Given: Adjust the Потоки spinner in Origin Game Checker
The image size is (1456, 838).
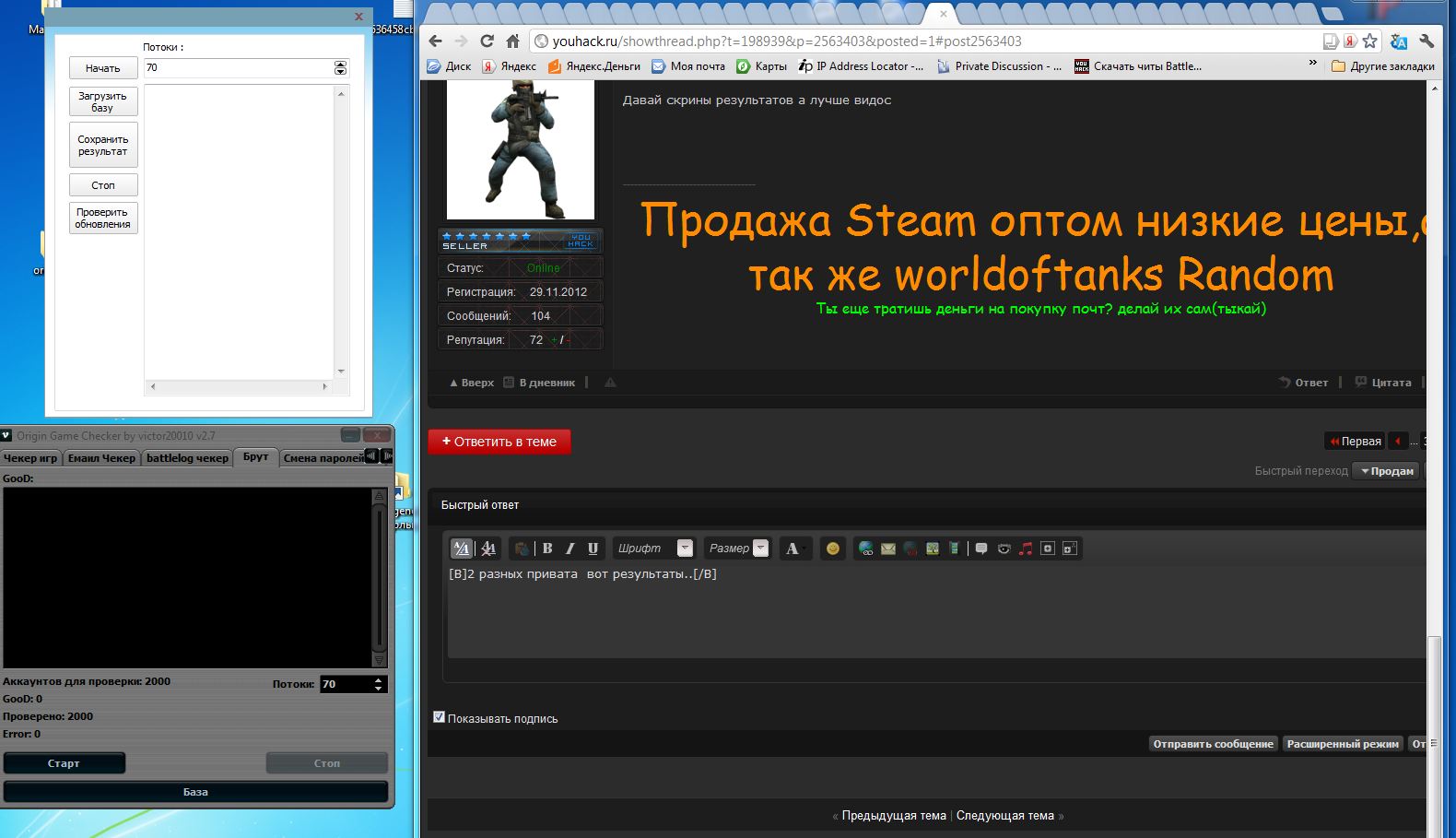Looking at the screenshot, I should point(378,684).
